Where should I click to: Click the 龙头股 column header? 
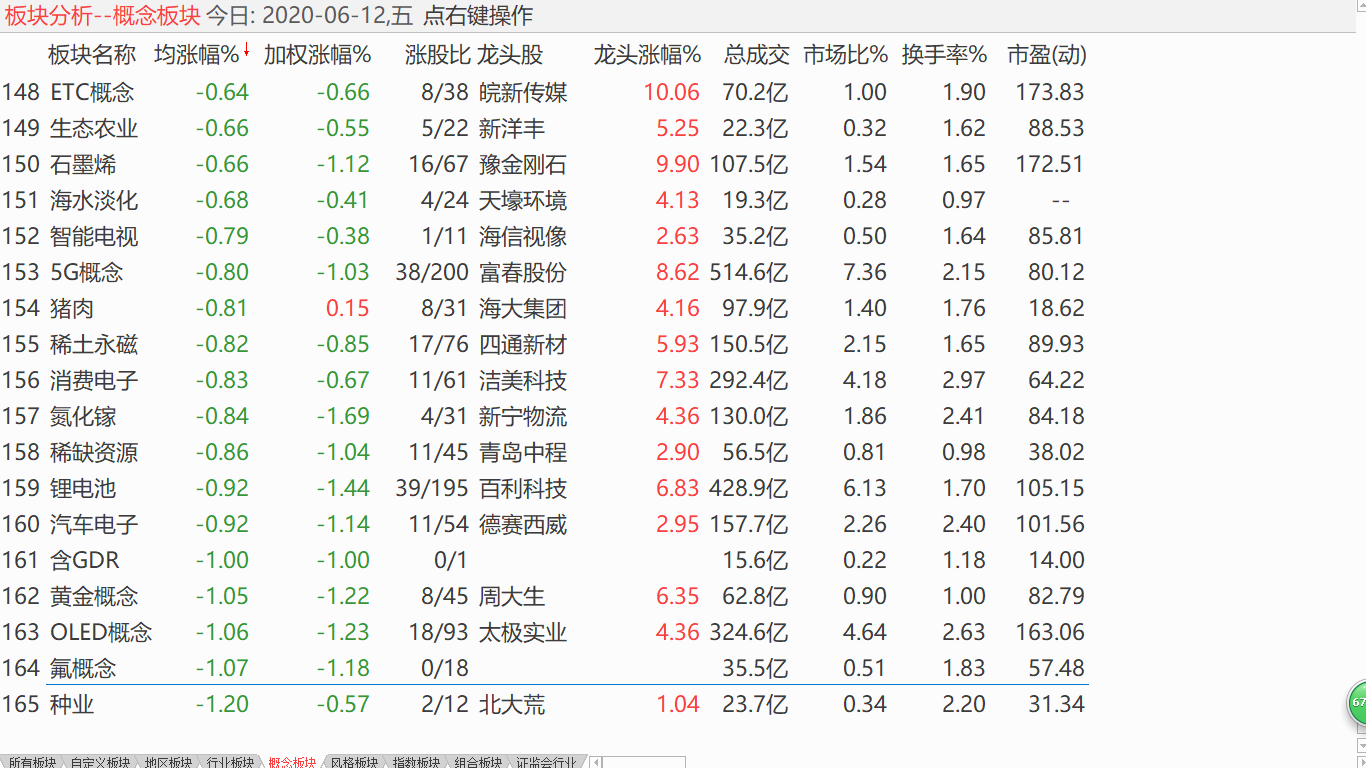pos(511,55)
